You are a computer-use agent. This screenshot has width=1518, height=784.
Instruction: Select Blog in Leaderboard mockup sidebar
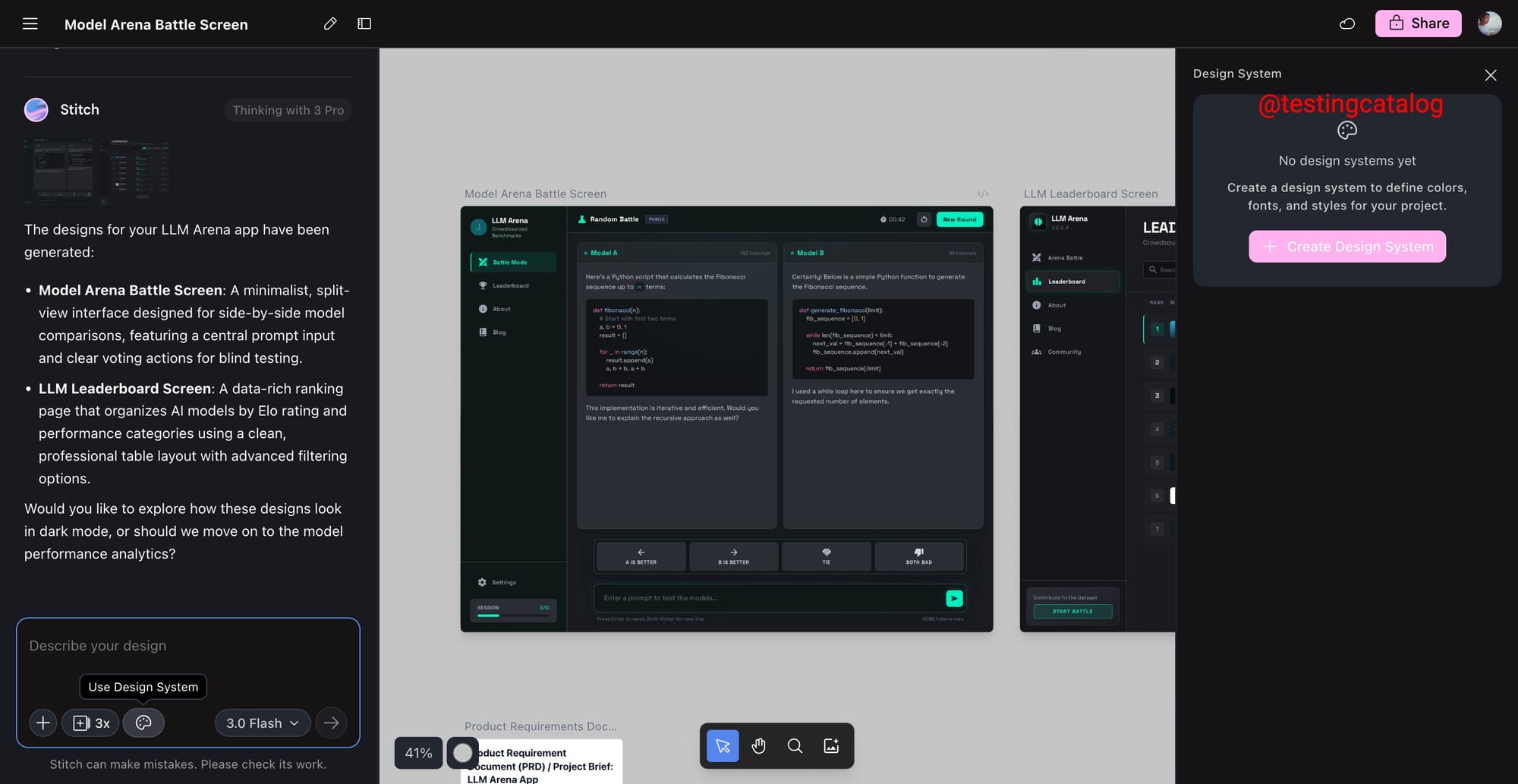click(1072, 329)
